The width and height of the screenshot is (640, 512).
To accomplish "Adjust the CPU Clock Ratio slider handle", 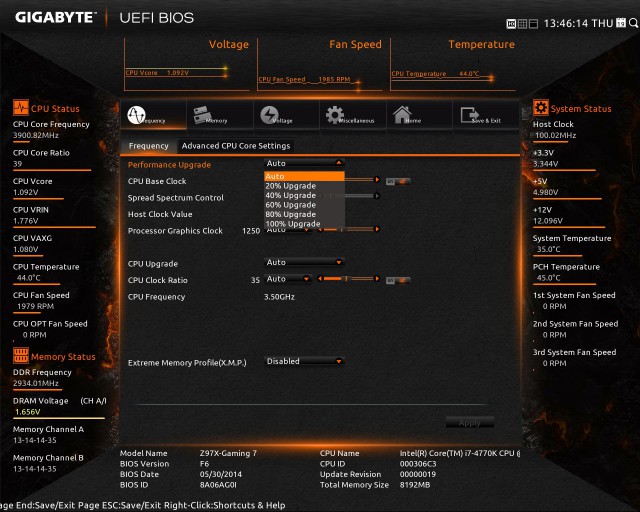I will coord(346,279).
